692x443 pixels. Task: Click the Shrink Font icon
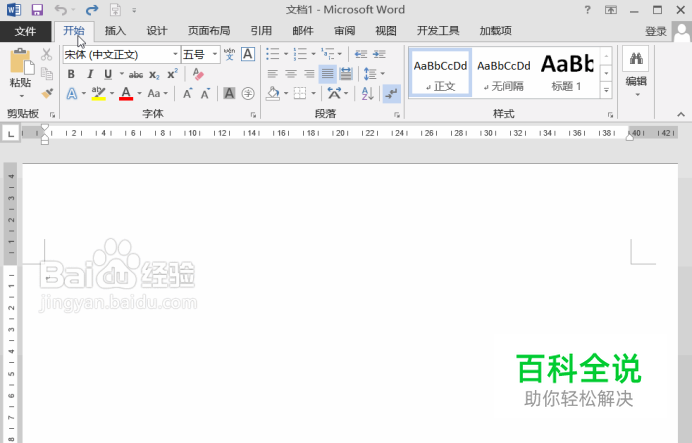[x=205, y=94]
